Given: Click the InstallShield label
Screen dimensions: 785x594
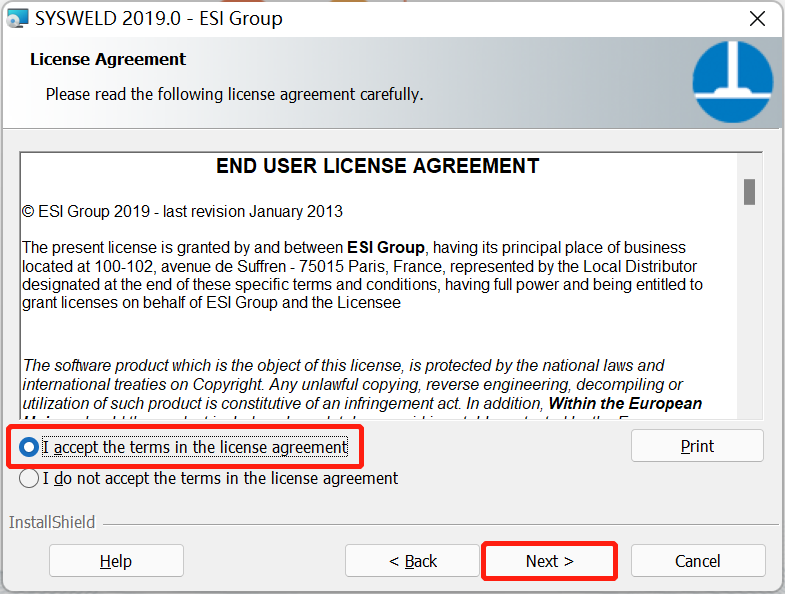Looking at the screenshot, I should pyautogui.click(x=52, y=522).
